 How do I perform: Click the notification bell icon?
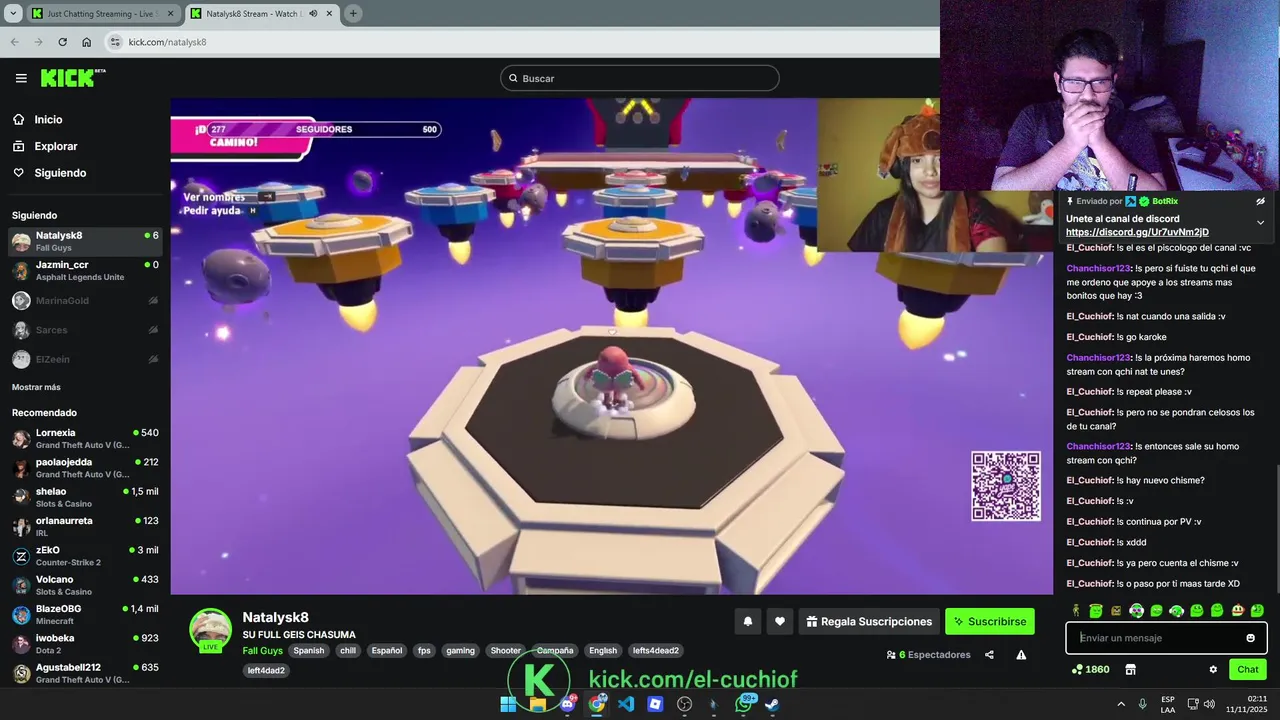pyautogui.click(x=747, y=622)
